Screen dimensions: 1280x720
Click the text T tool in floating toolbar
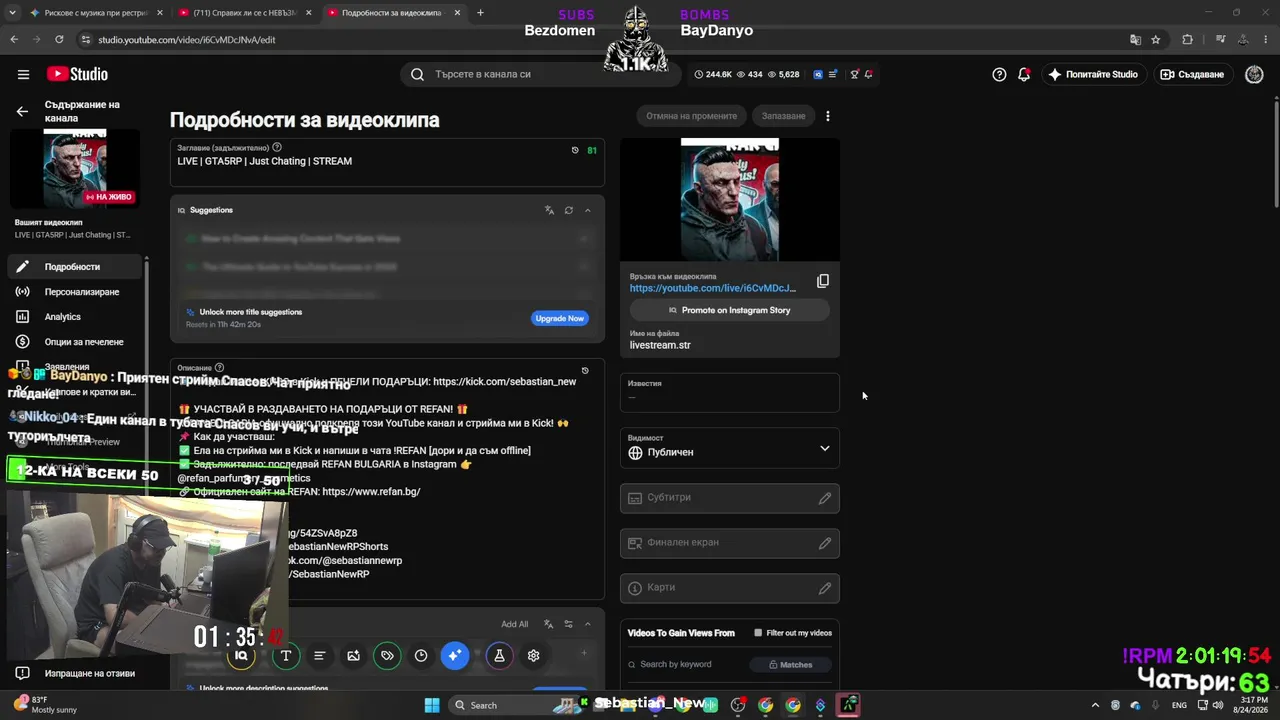286,656
